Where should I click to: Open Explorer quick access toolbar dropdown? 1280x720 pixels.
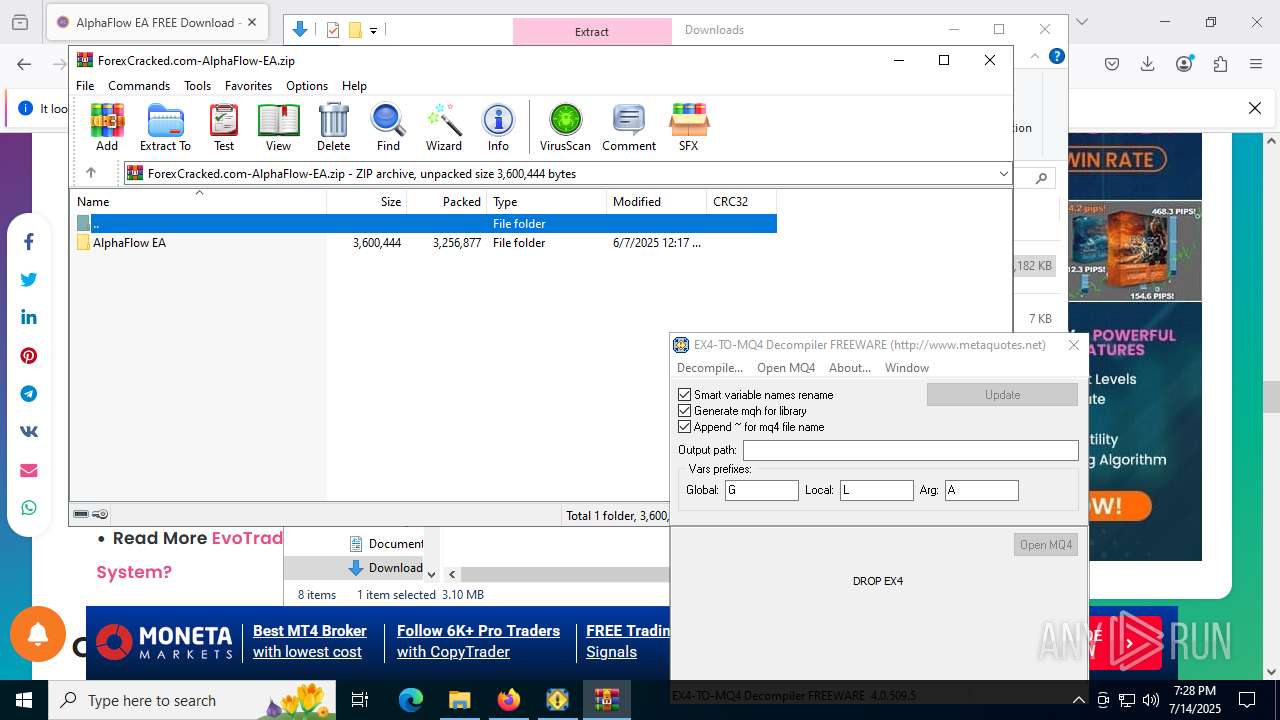(x=373, y=30)
